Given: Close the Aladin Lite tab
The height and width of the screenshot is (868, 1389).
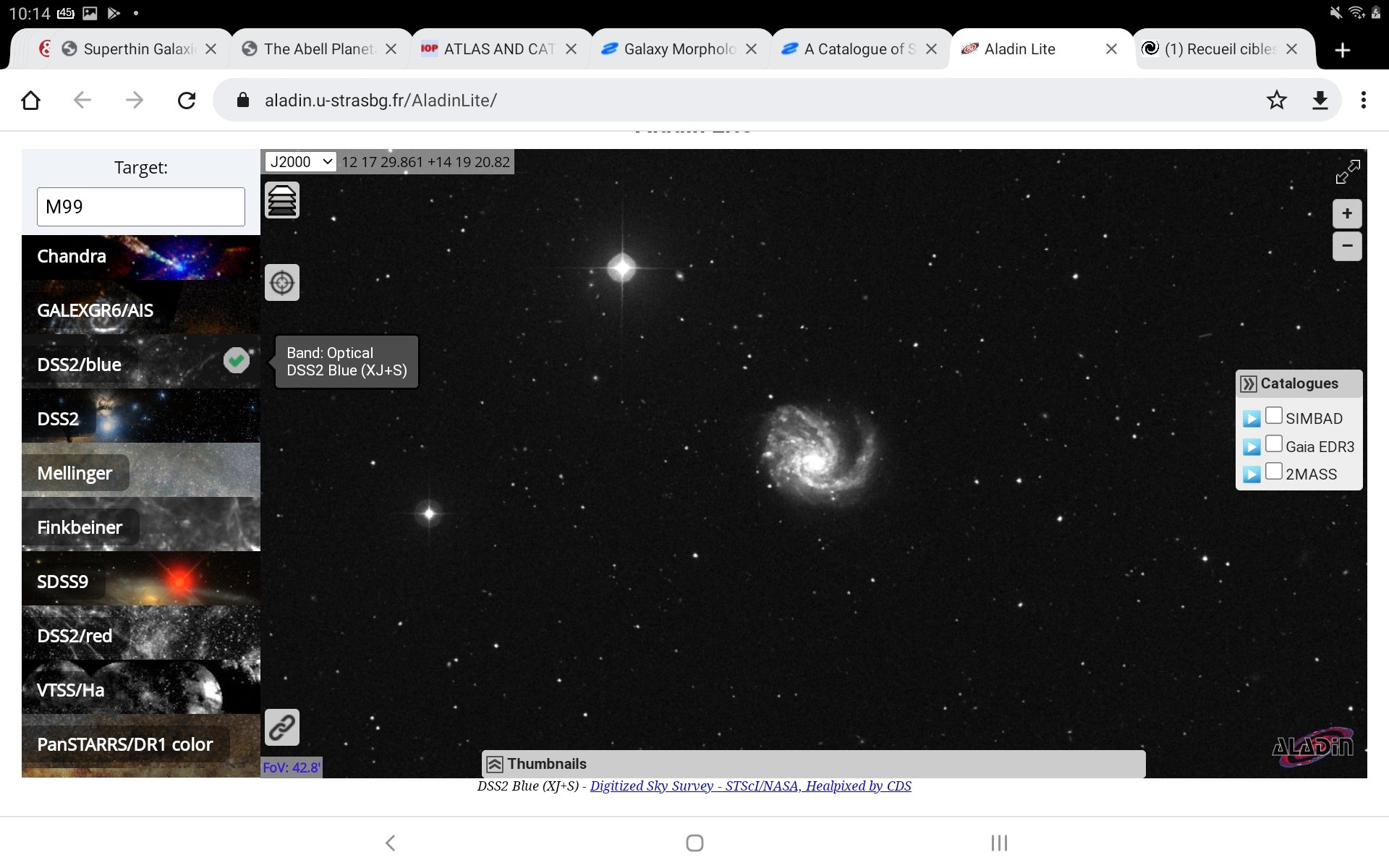Looking at the screenshot, I should (x=1112, y=49).
